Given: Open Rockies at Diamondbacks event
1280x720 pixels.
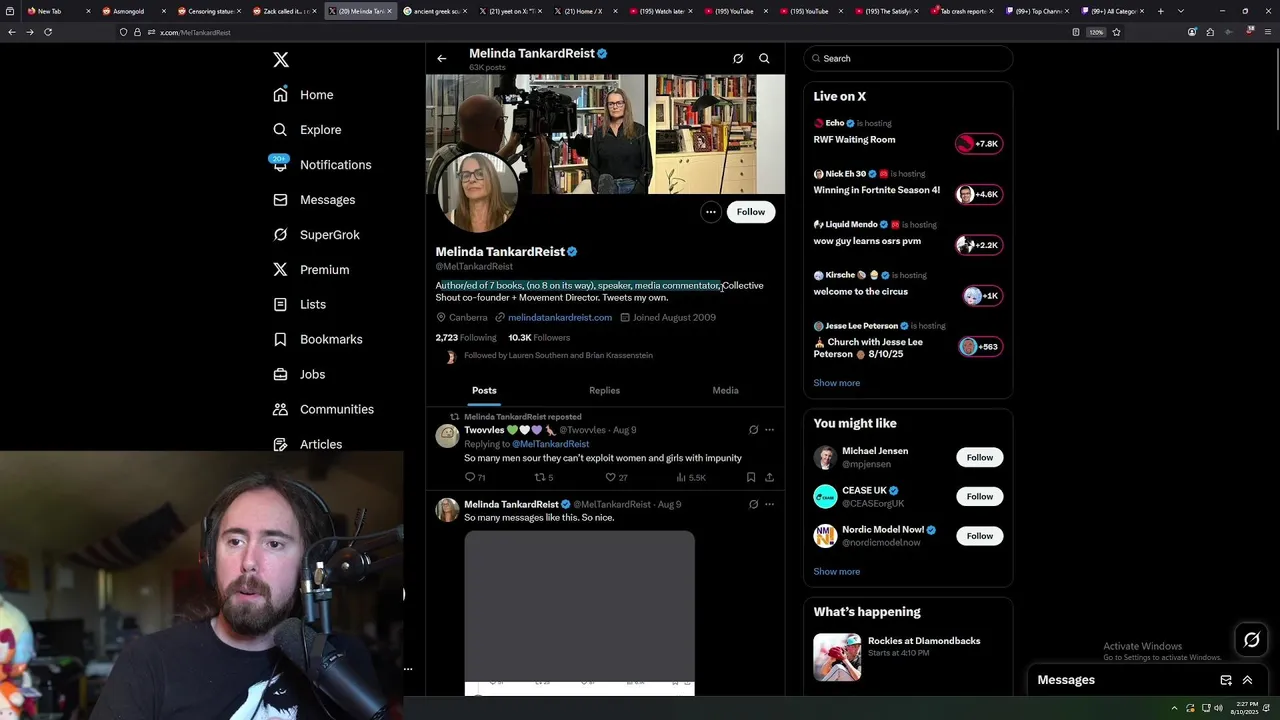Looking at the screenshot, I should [x=908, y=656].
